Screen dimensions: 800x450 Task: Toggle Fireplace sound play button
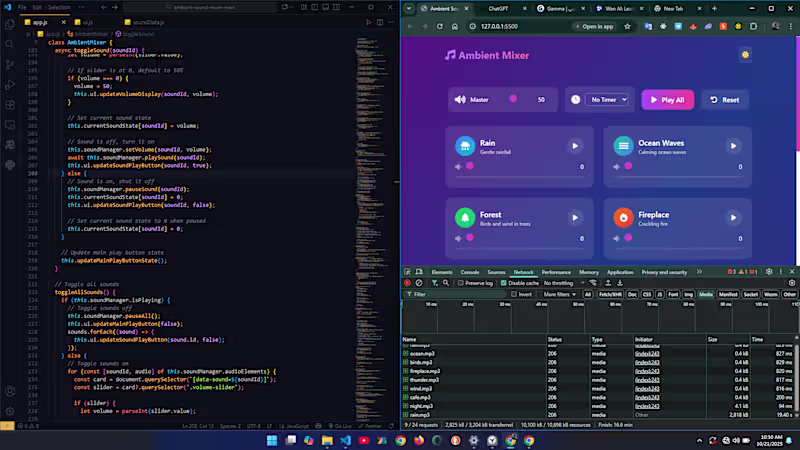[x=733, y=218]
